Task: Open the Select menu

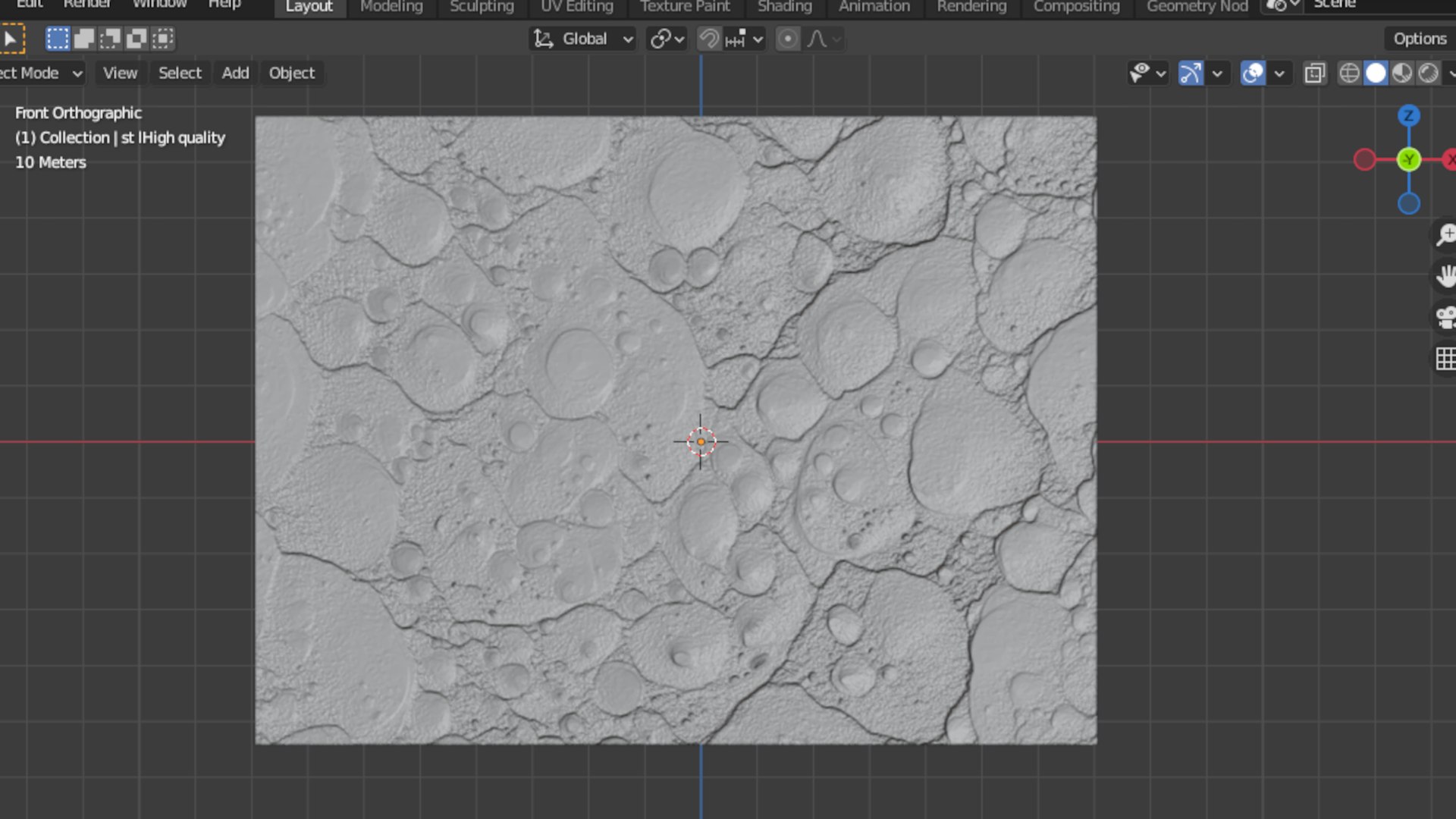Action: pos(180,74)
